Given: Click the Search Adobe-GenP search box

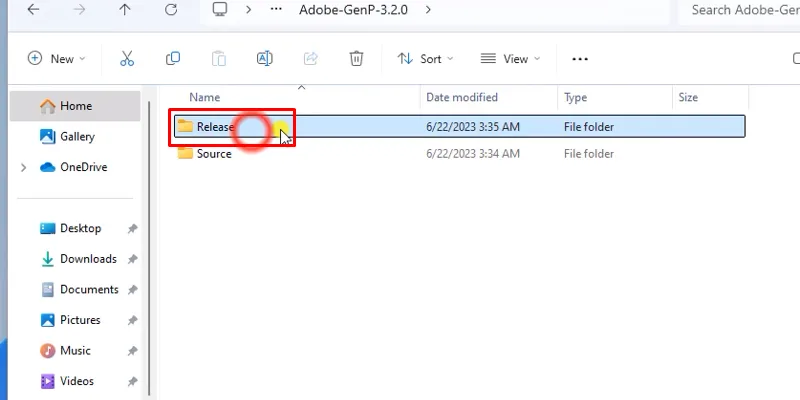Looking at the screenshot, I should pyautogui.click(x=740, y=10).
